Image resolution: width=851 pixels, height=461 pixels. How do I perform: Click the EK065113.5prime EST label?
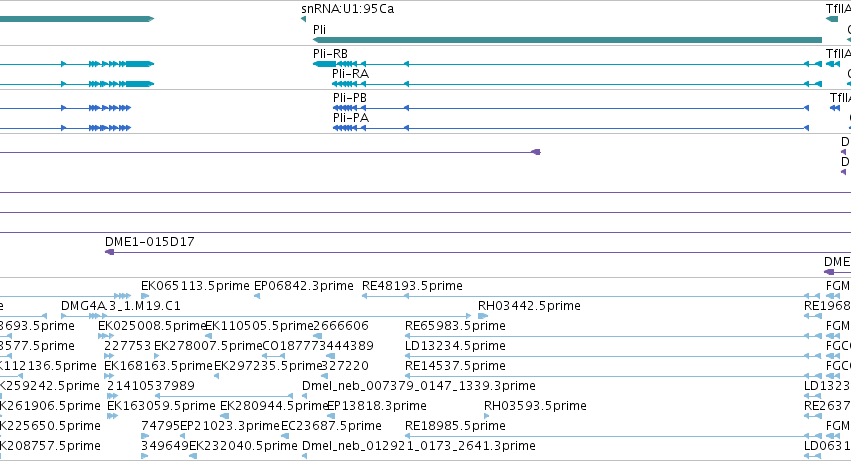click(x=195, y=286)
